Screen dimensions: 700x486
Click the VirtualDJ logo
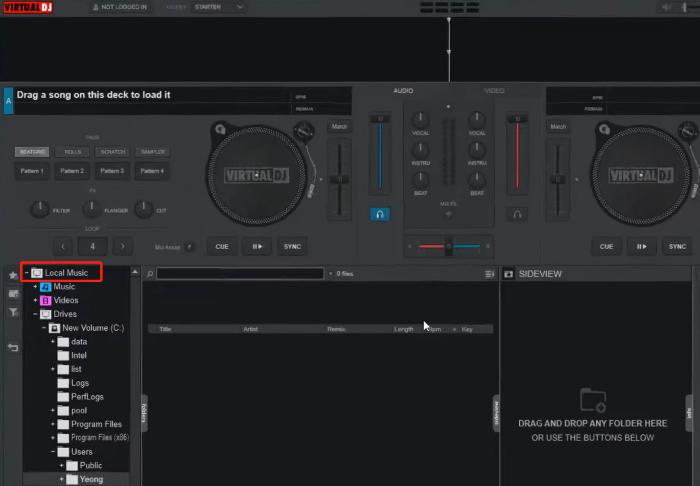pyautogui.click(x=28, y=7)
